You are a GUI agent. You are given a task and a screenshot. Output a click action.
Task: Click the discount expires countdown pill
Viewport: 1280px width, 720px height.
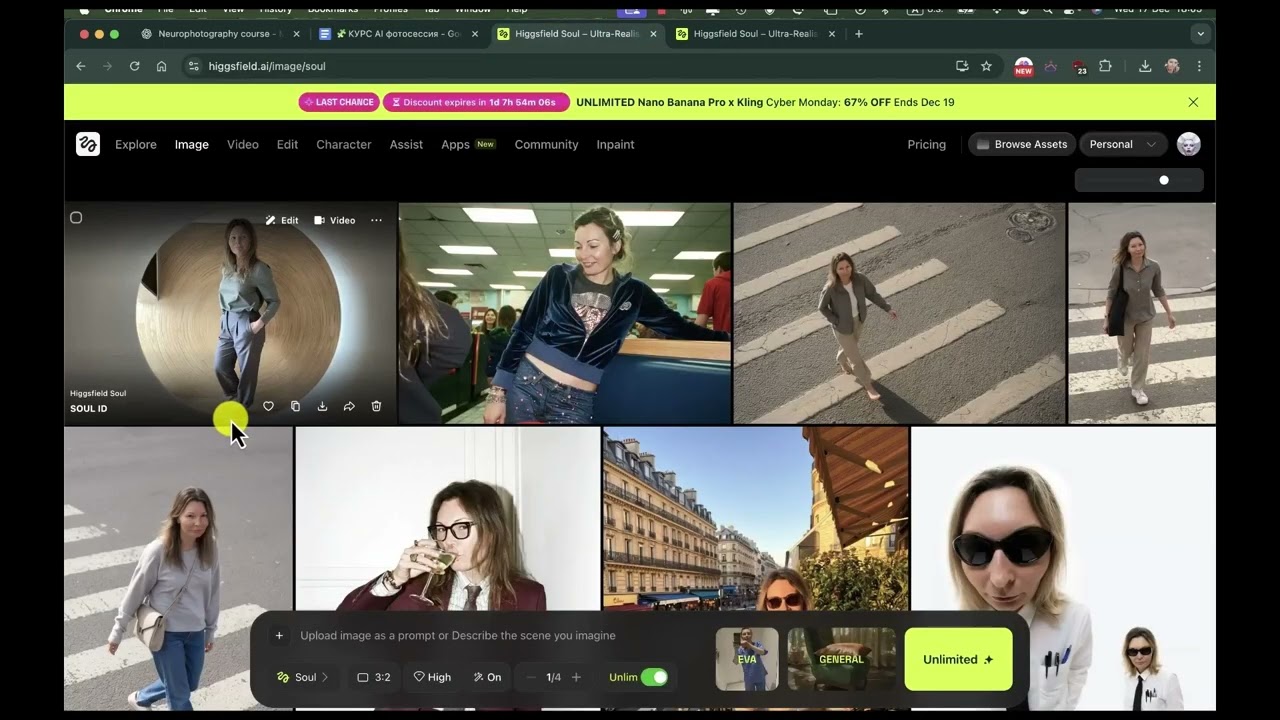pyautogui.click(x=476, y=102)
